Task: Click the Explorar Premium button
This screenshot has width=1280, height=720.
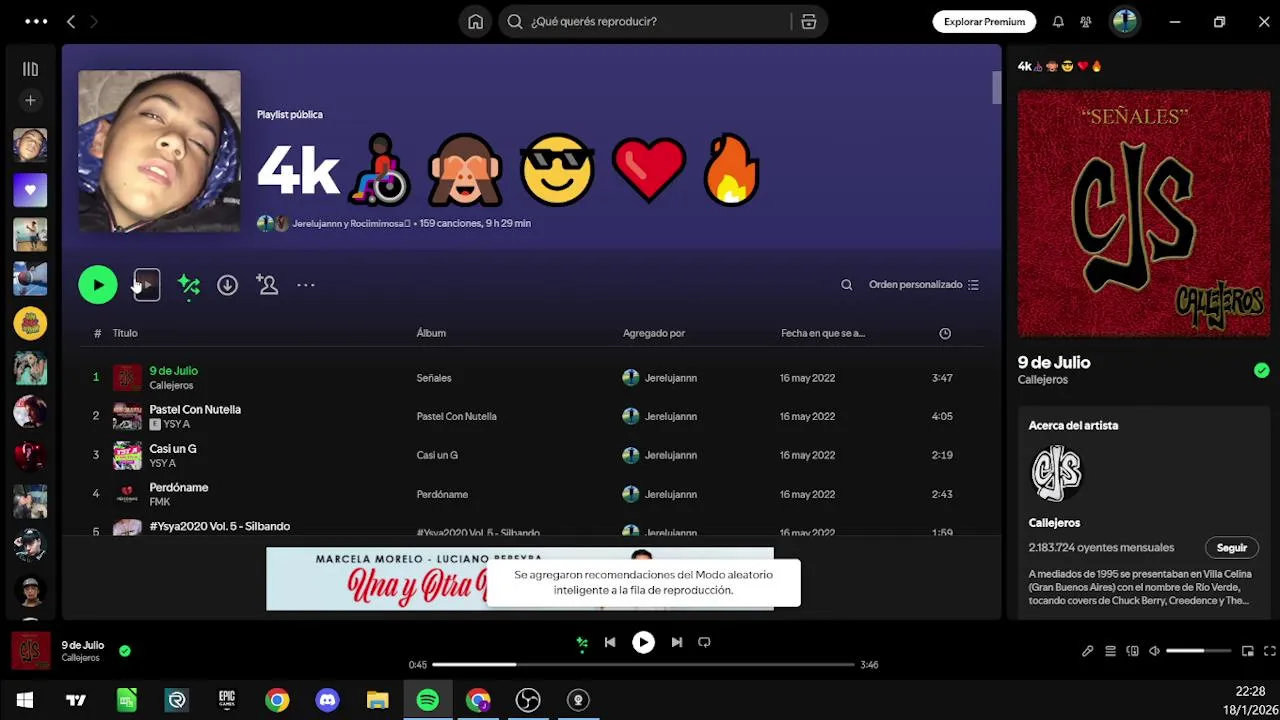Action: (984, 21)
